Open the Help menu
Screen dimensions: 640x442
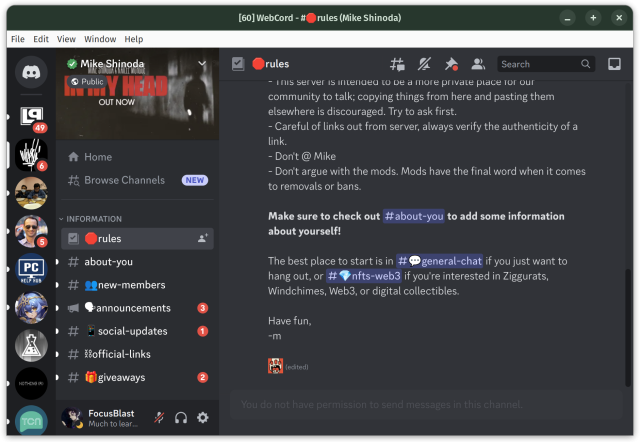point(133,39)
